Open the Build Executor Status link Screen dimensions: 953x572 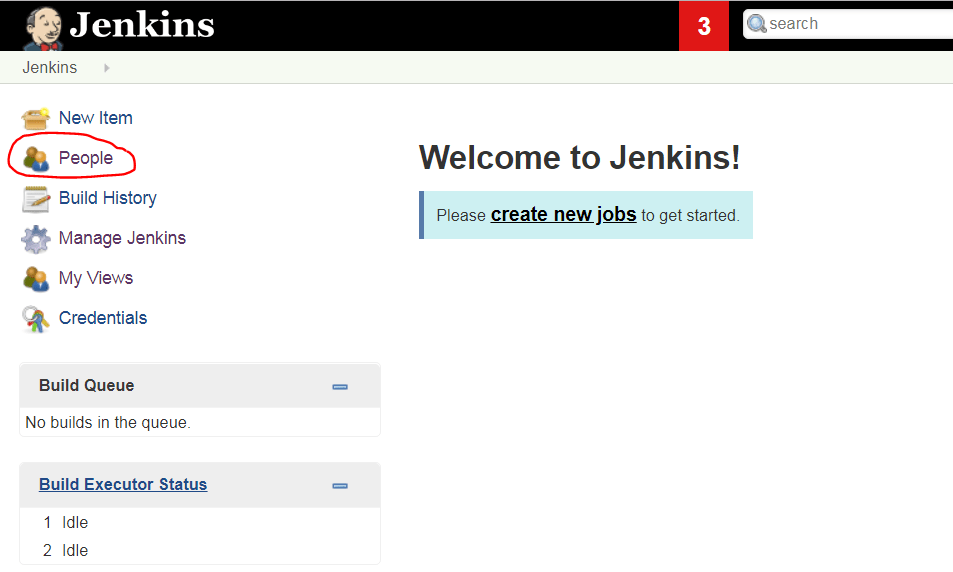pyautogui.click(x=123, y=484)
